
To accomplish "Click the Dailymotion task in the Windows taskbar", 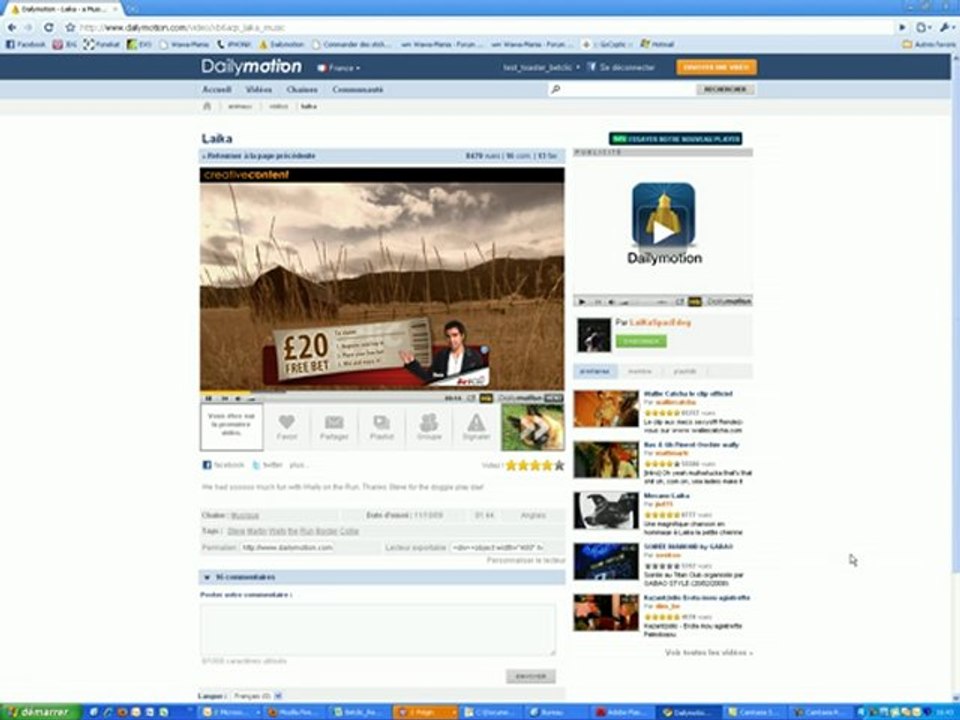I will [690, 712].
